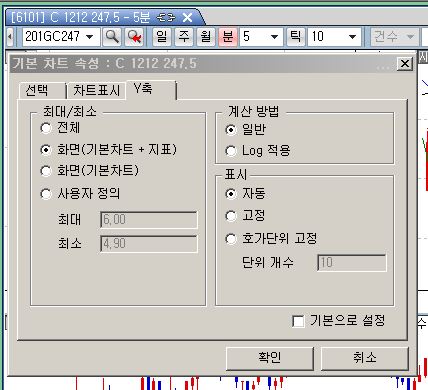Click the search icon with red arrow
The width and height of the screenshot is (428, 390).
click(x=134, y=36)
